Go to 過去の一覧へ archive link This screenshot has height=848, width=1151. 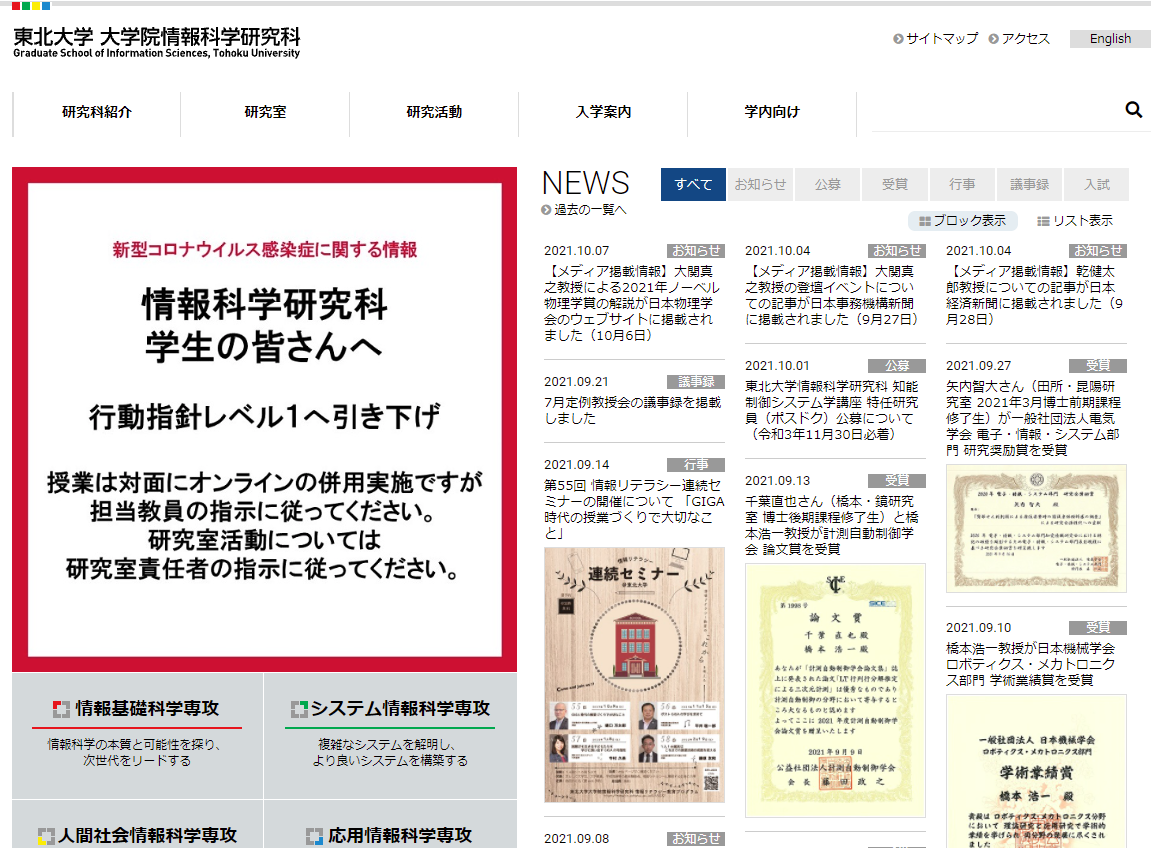tap(590, 210)
